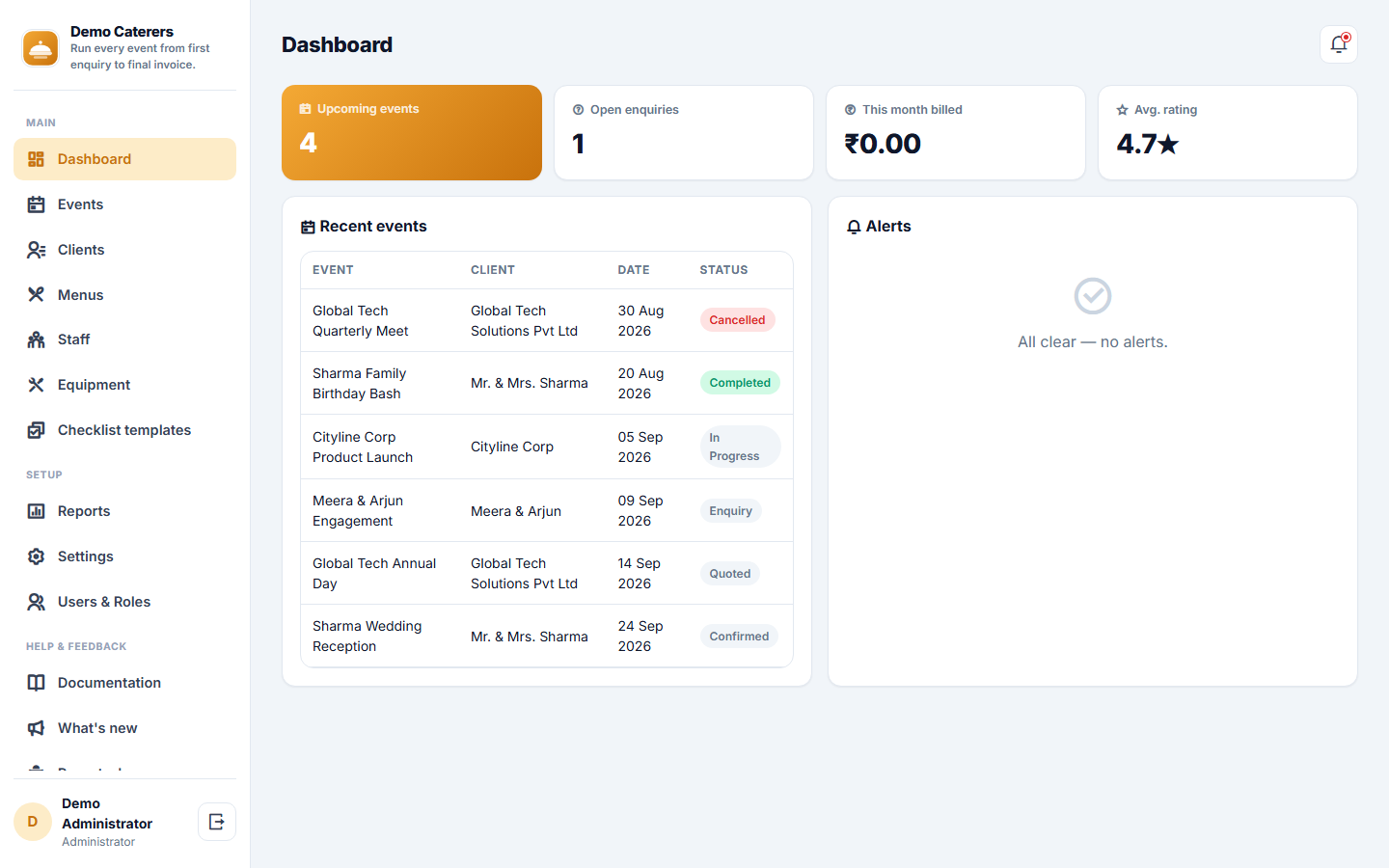The image size is (1389, 868).
Task: Click the What's new megaphone icon
Action: tap(36, 728)
